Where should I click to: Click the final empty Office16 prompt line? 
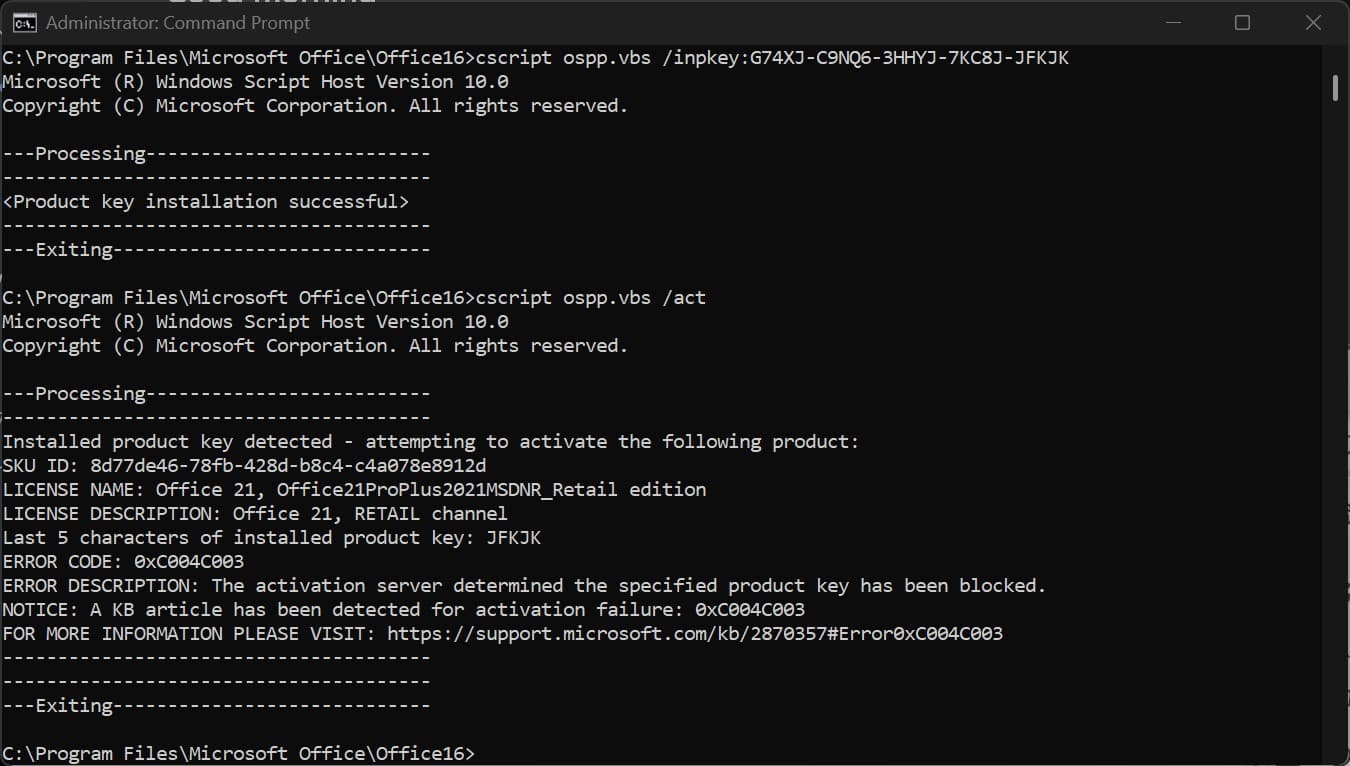click(x=238, y=753)
